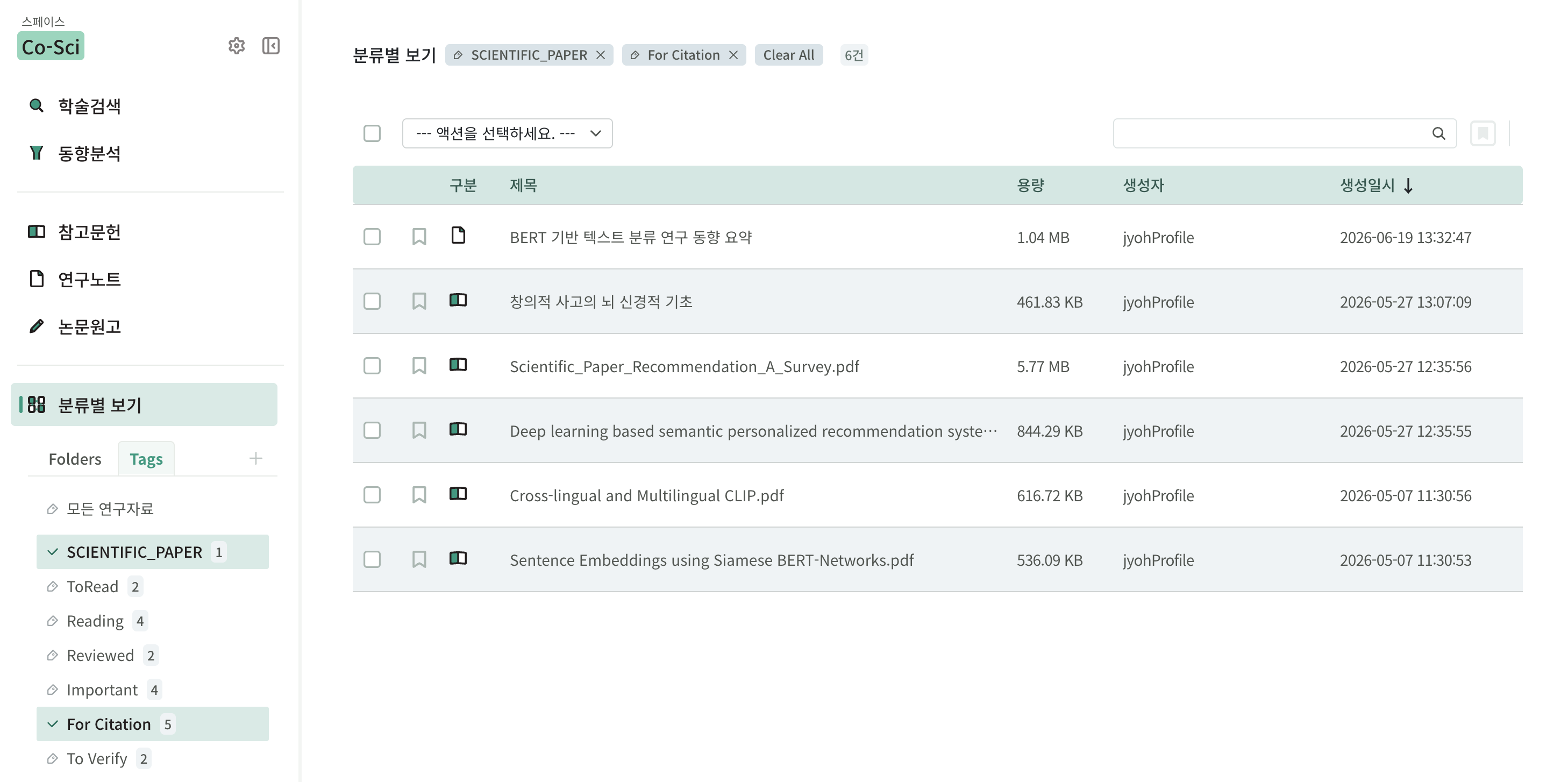Sort by 용량 column header
The image size is (1568, 782).
pos(1030,185)
